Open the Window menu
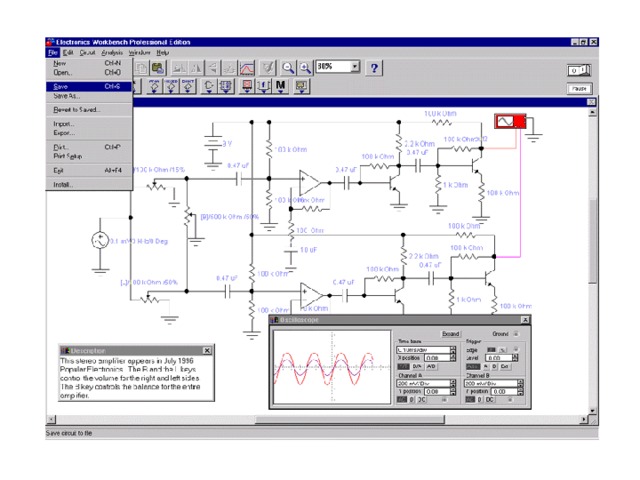Viewport: 640px width, 480px height. click(140, 53)
